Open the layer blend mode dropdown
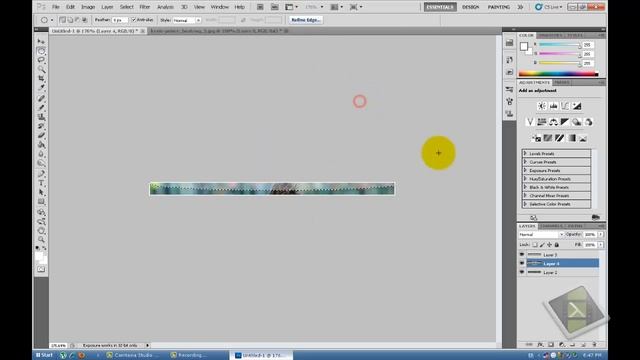Viewport: 640px width, 360px height. (541, 235)
